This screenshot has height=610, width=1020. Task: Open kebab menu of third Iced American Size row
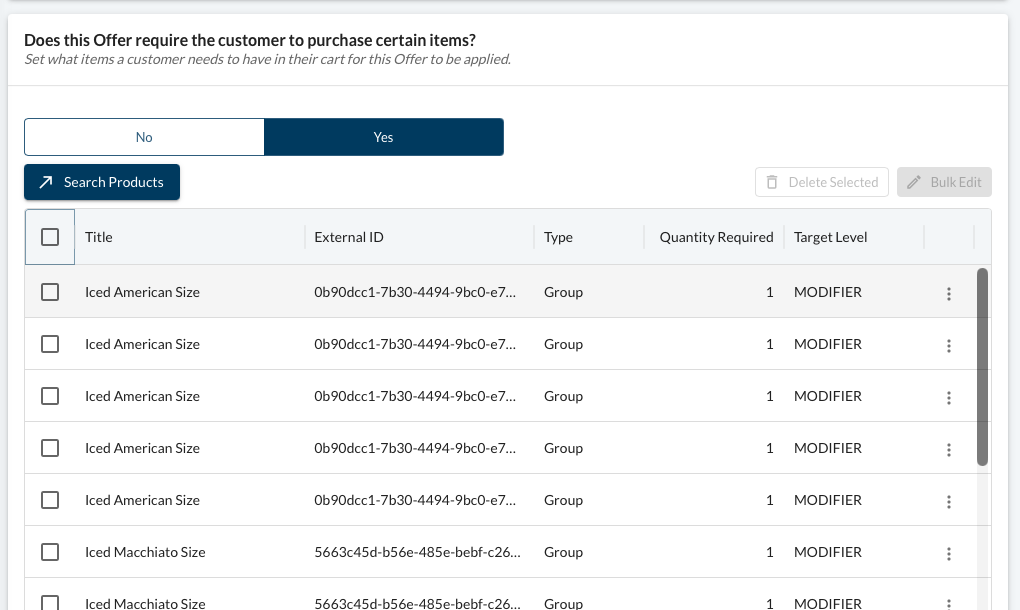click(948, 398)
